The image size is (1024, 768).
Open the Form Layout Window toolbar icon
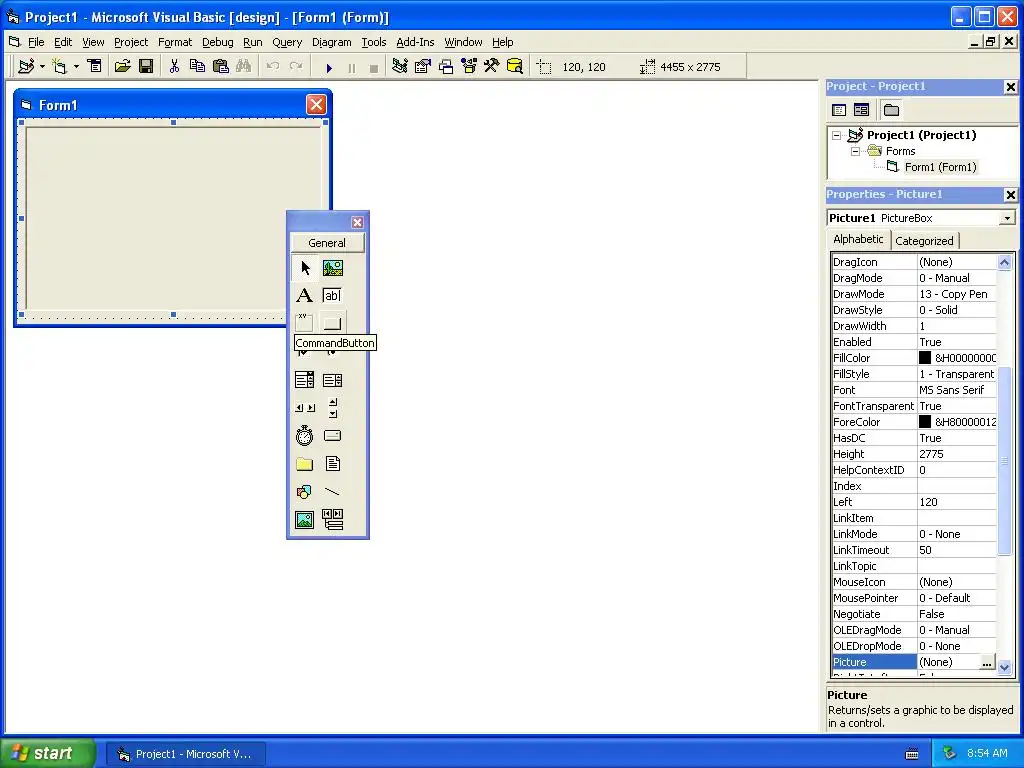click(x=446, y=67)
